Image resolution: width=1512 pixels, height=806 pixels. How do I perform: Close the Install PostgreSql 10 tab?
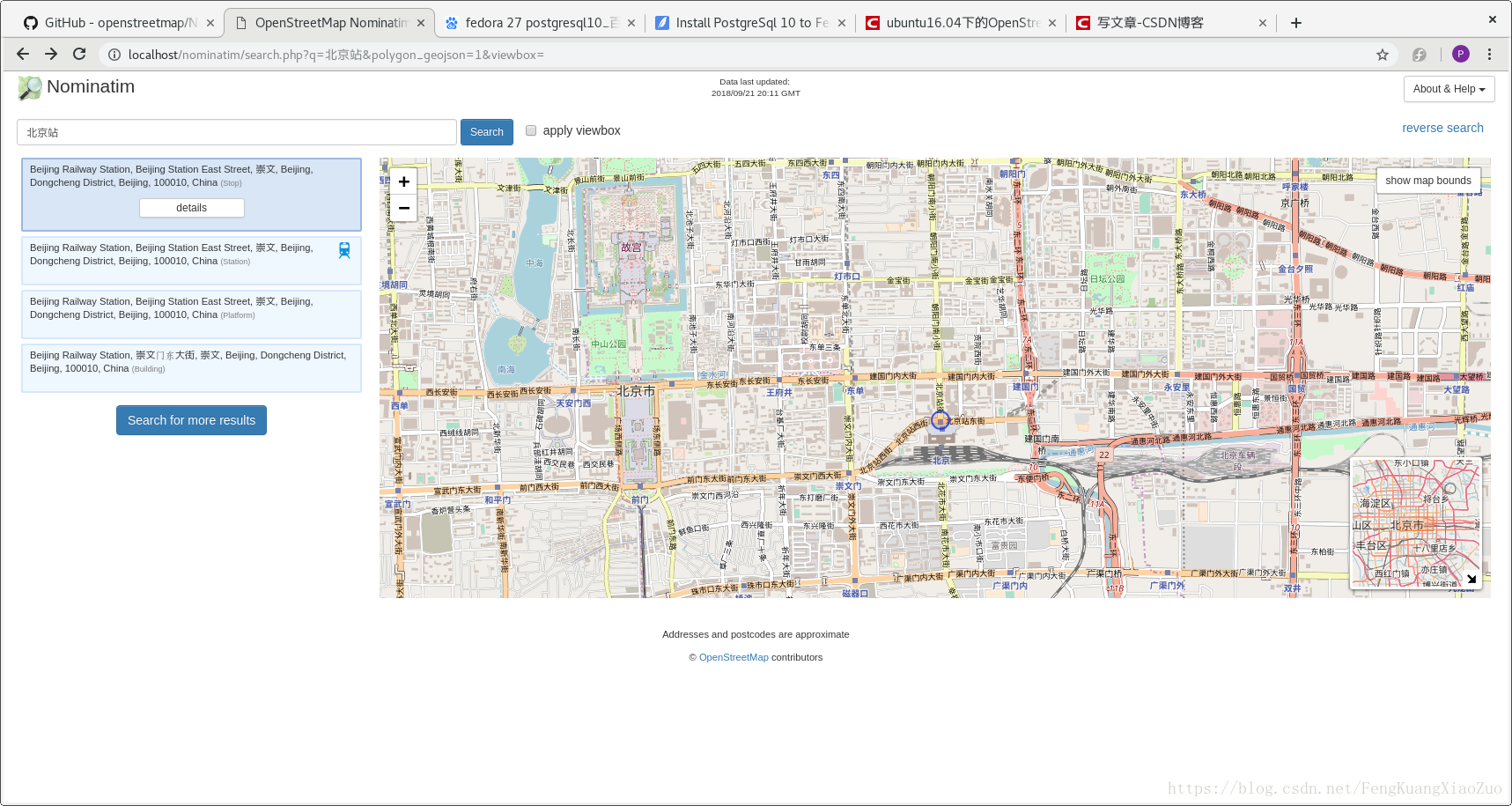tap(842, 23)
